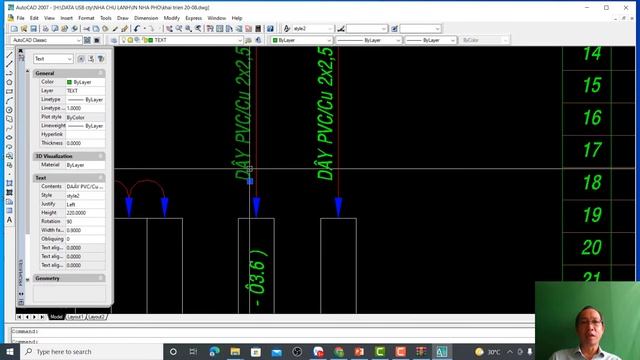Viewport: 640px width, 360px height.
Task: Click Windows Start button
Action: pos(10,351)
